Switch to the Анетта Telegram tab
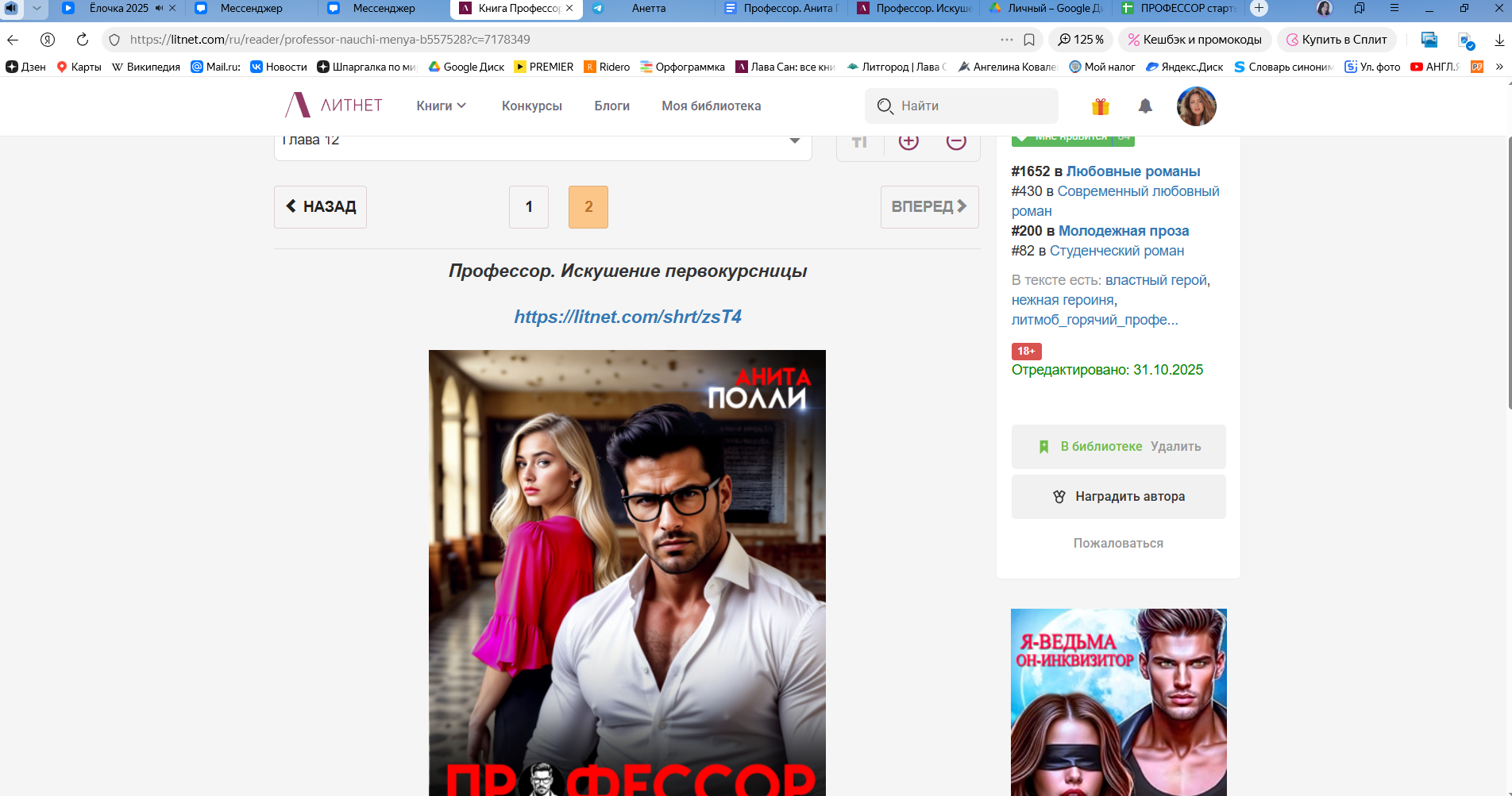 649,9
